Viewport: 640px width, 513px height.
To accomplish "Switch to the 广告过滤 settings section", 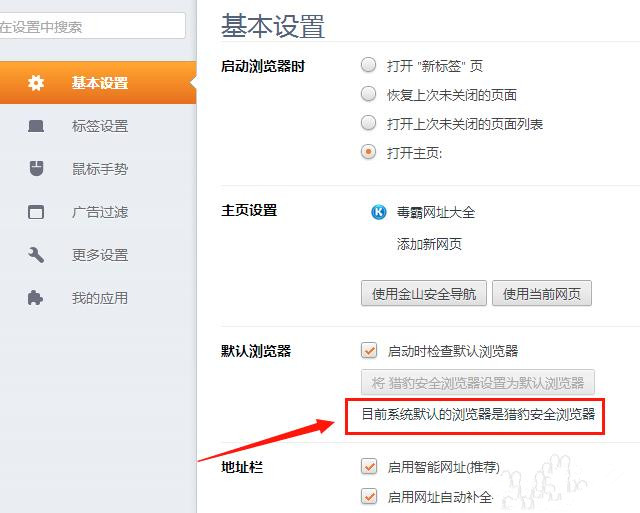I will point(99,212).
